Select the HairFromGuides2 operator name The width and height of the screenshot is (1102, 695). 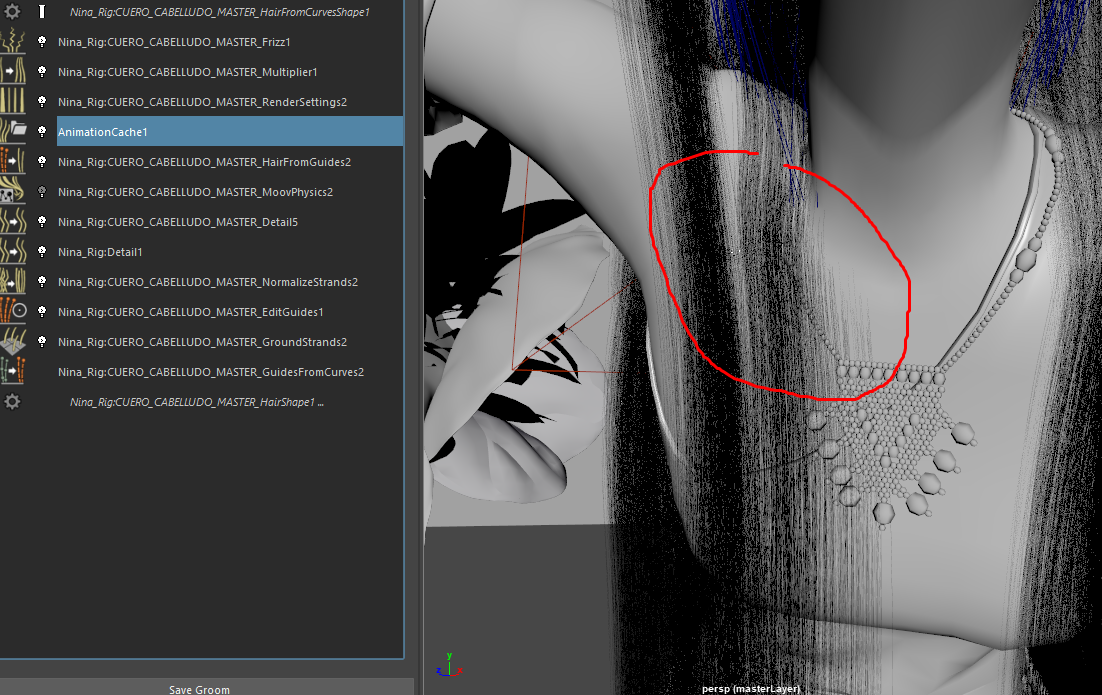(x=204, y=162)
